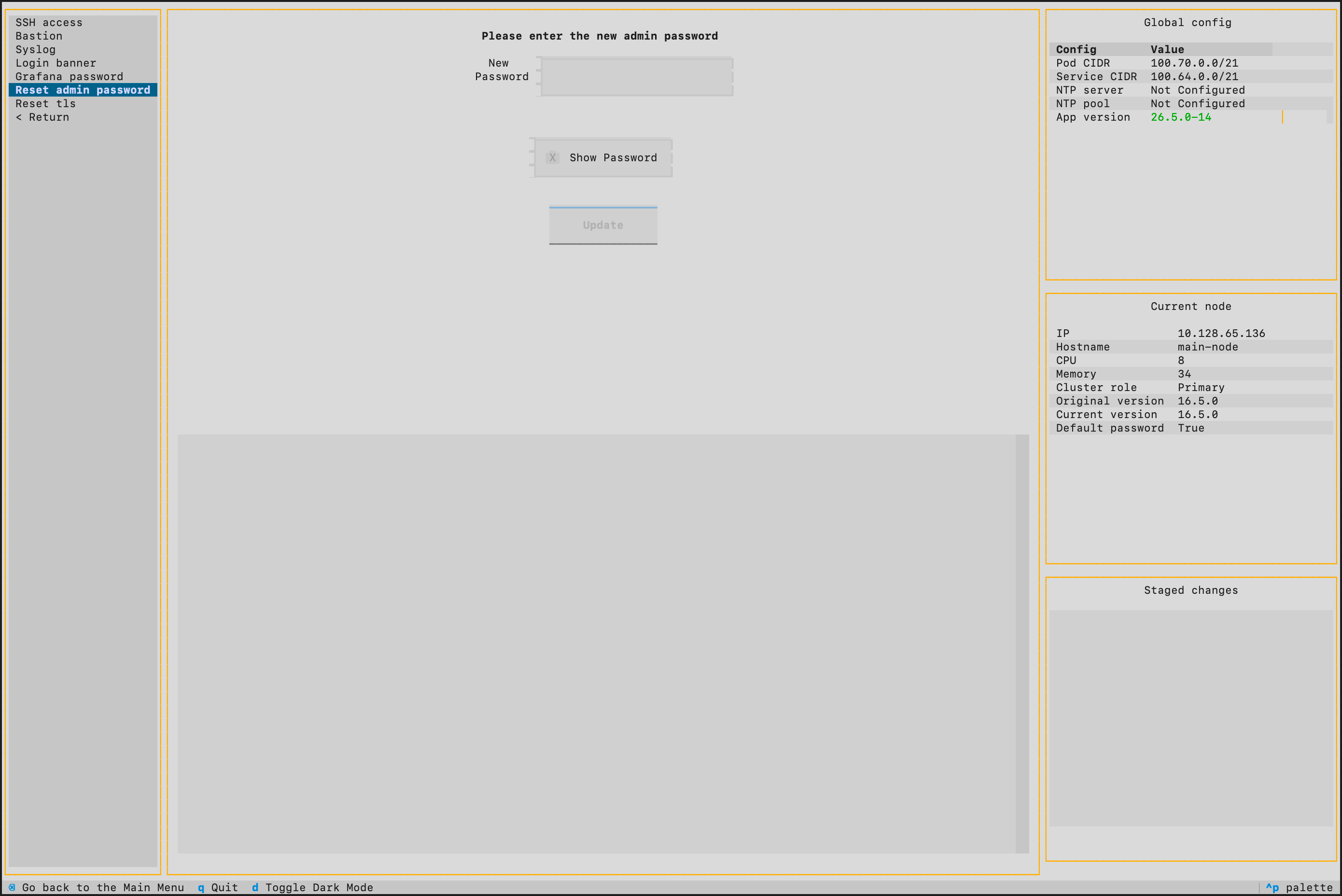
Task: Select Bastion in the side menu
Action: pos(83,36)
